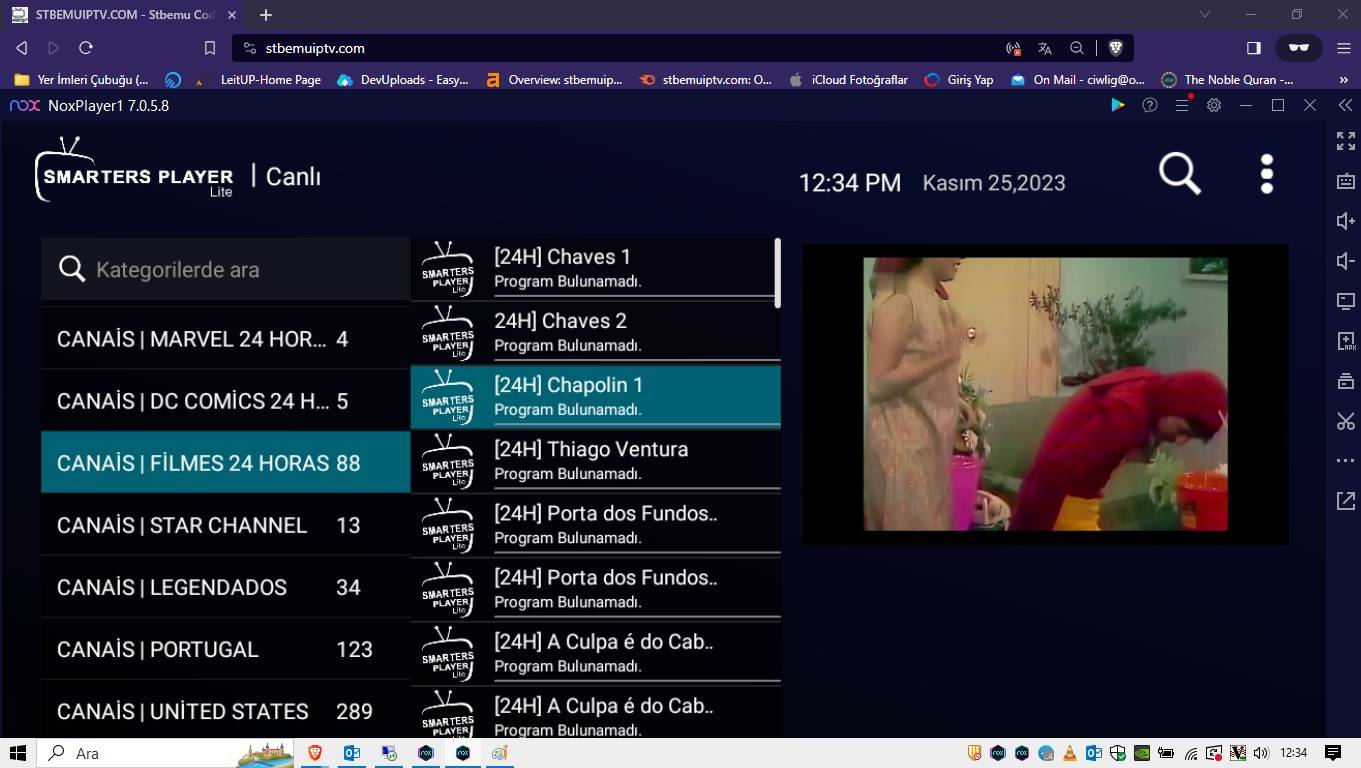The image size is (1361, 768).
Task: Open the page translate icon
Action: coord(1045,48)
